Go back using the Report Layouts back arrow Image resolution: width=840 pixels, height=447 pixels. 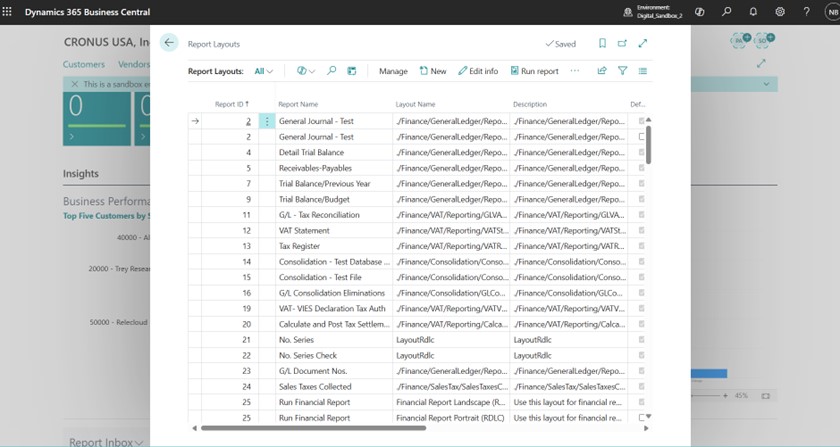(x=169, y=43)
